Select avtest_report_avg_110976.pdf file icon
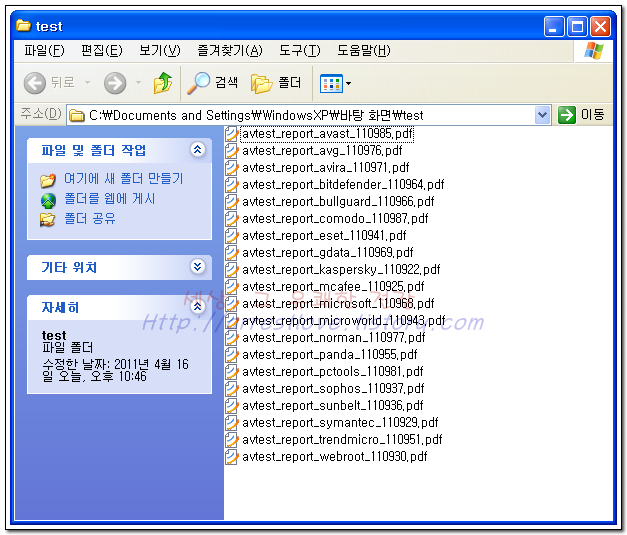This screenshot has height=535, width=627. click(x=231, y=151)
